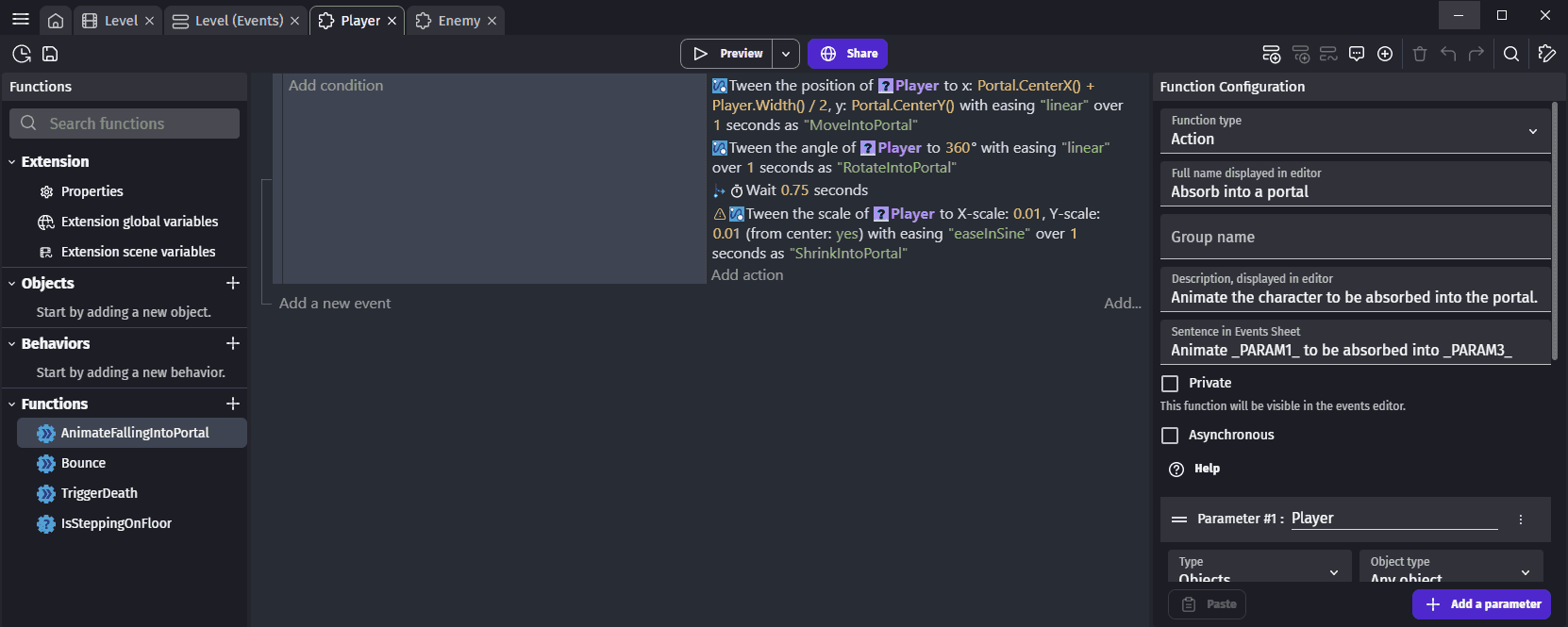Click the Add a parameter button
This screenshot has width=1568, height=627.
[x=1481, y=604]
